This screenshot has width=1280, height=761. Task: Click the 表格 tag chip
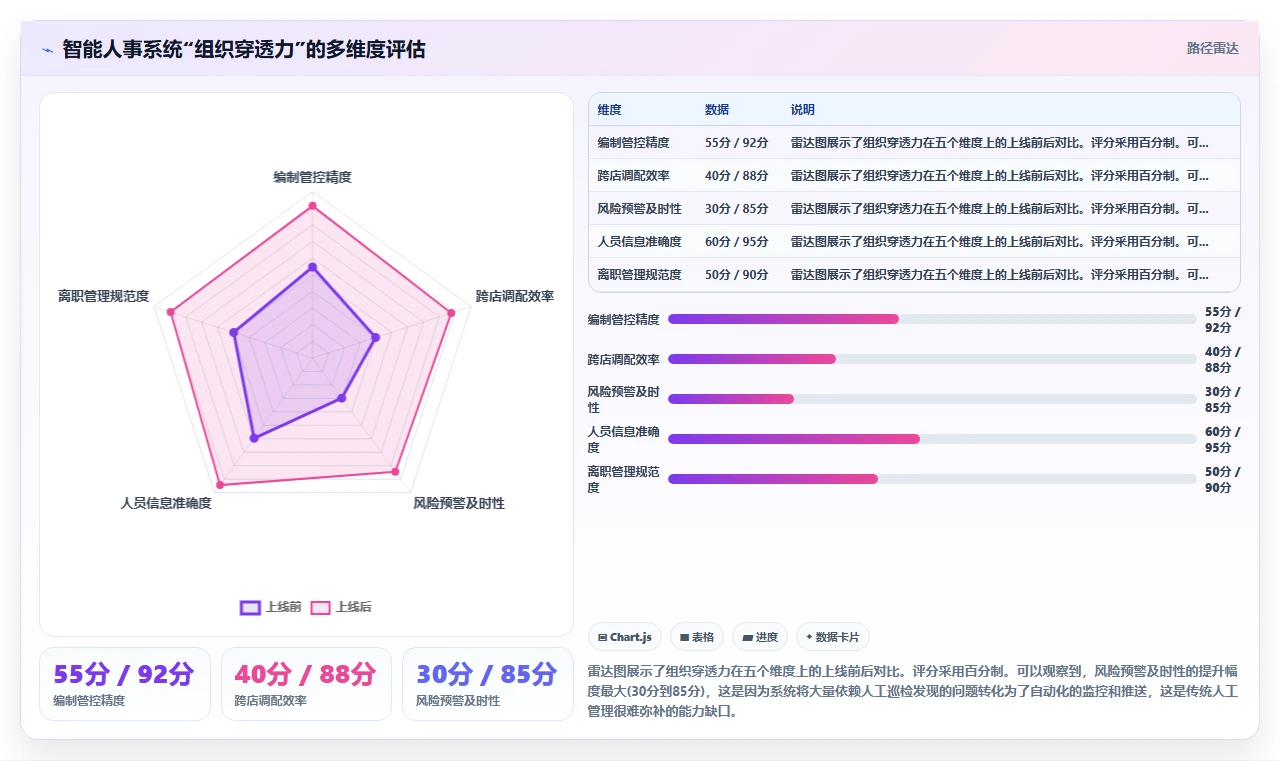tap(697, 637)
